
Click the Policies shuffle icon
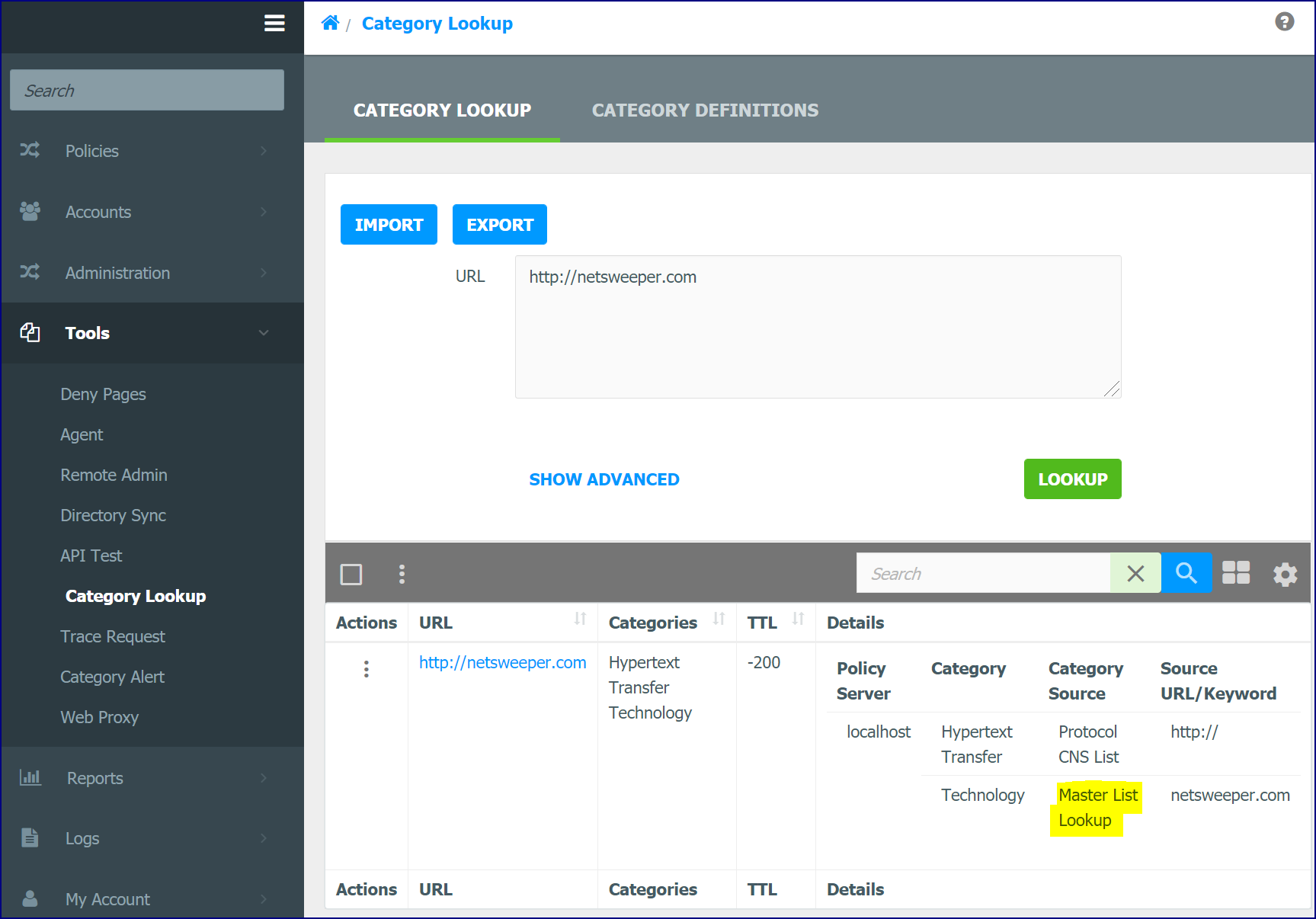pyautogui.click(x=30, y=150)
